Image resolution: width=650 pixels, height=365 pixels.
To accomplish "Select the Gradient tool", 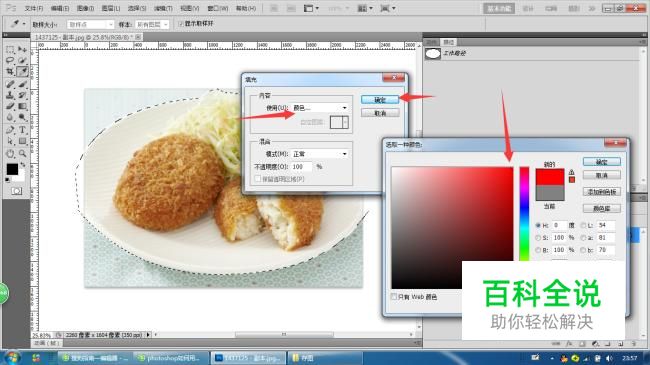I will coord(22,107).
